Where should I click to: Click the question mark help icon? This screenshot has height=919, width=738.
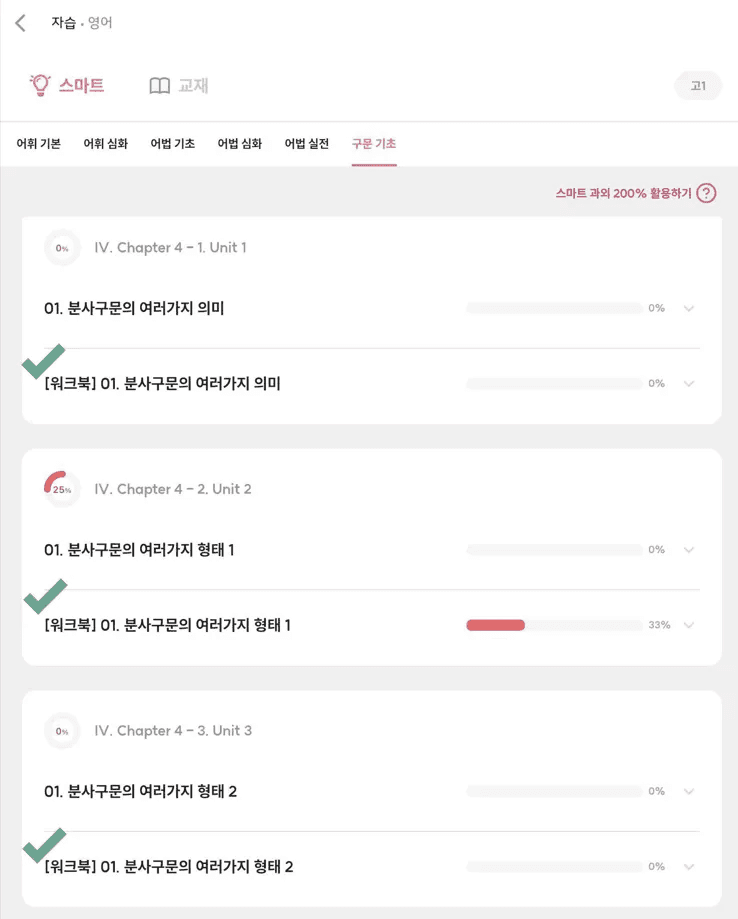click(706, 193)
